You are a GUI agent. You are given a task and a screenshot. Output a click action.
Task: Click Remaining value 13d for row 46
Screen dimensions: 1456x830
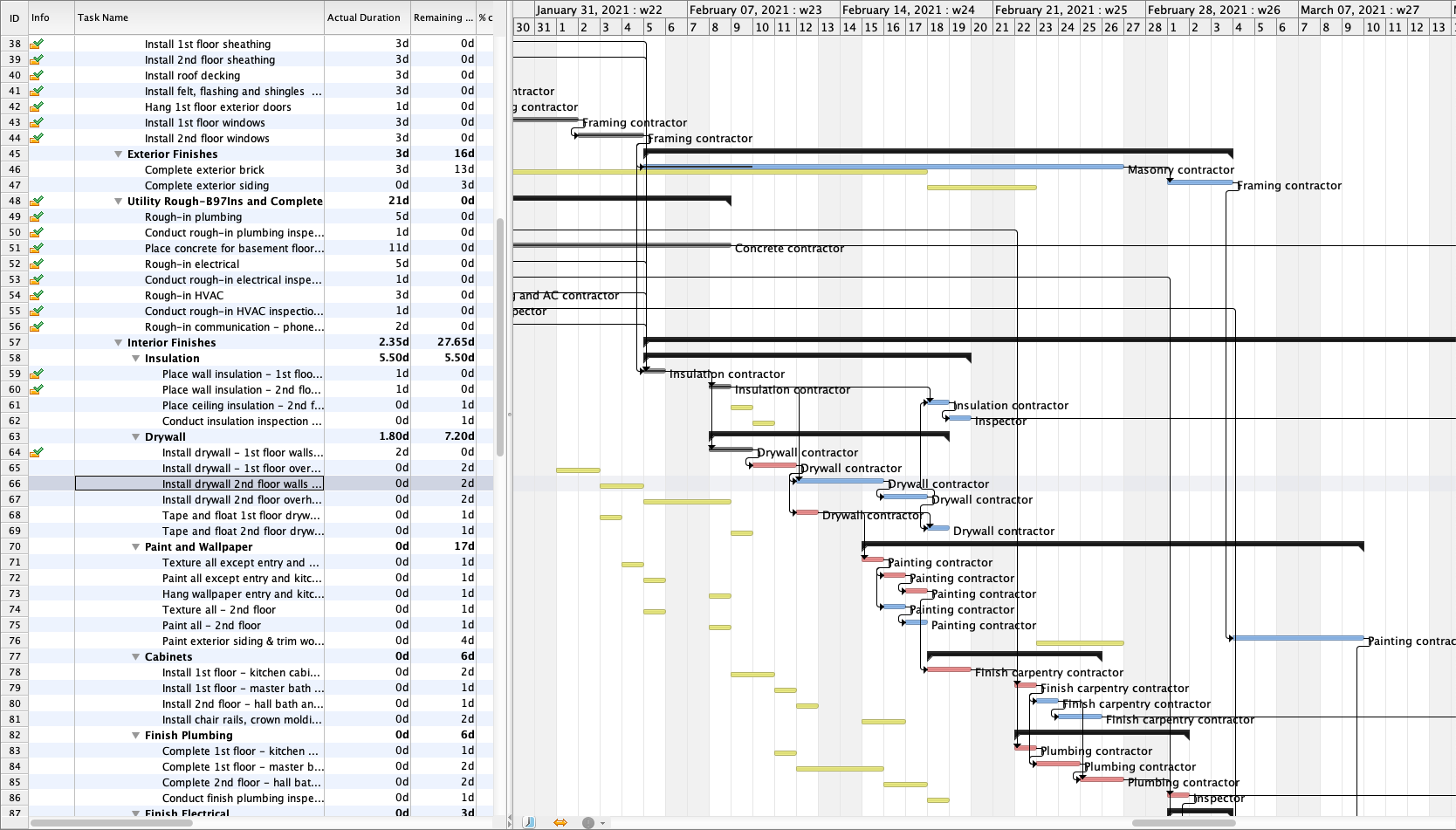click(x=464, y=169)
